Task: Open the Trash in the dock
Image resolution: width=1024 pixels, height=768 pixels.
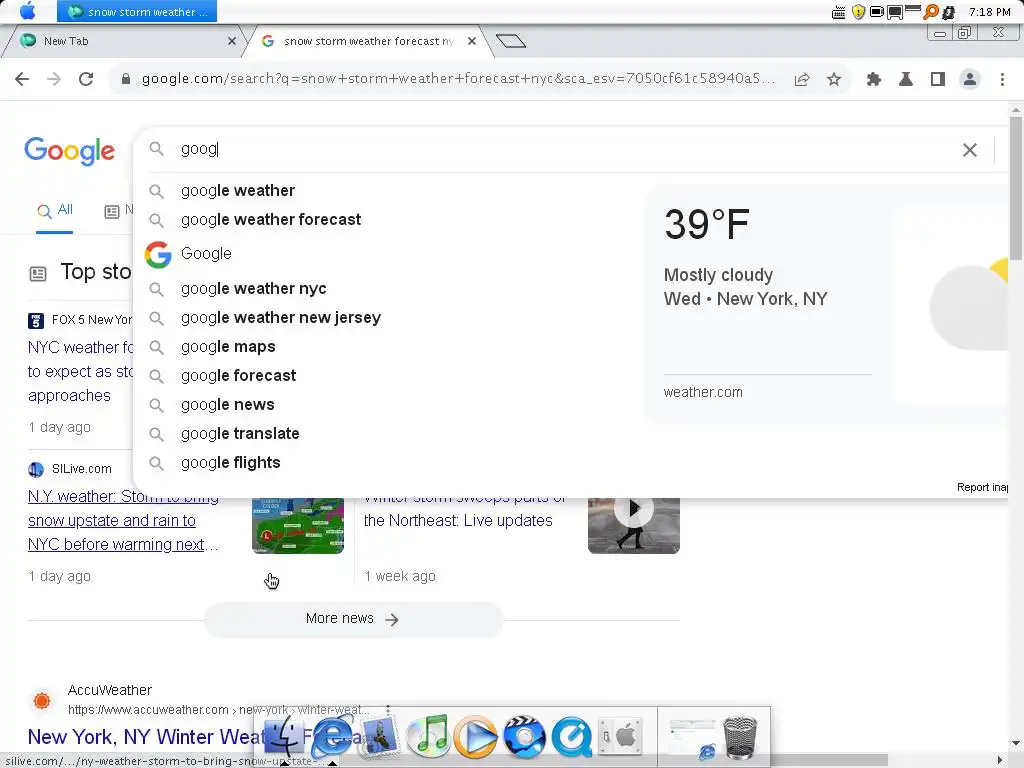Action: pos(741,738)
